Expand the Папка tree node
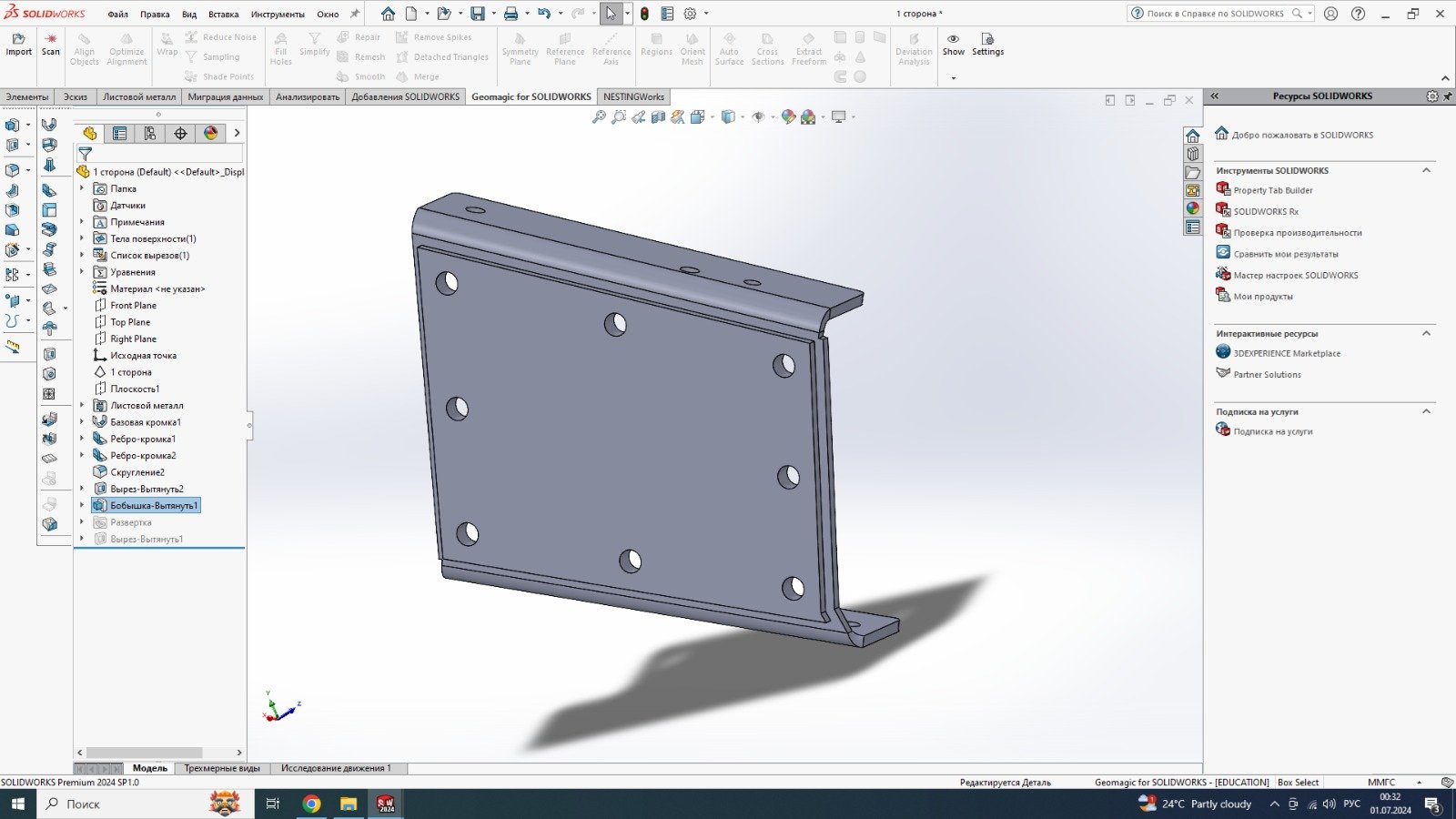Viewport: 1456px width, 819px height. (82, 188)
